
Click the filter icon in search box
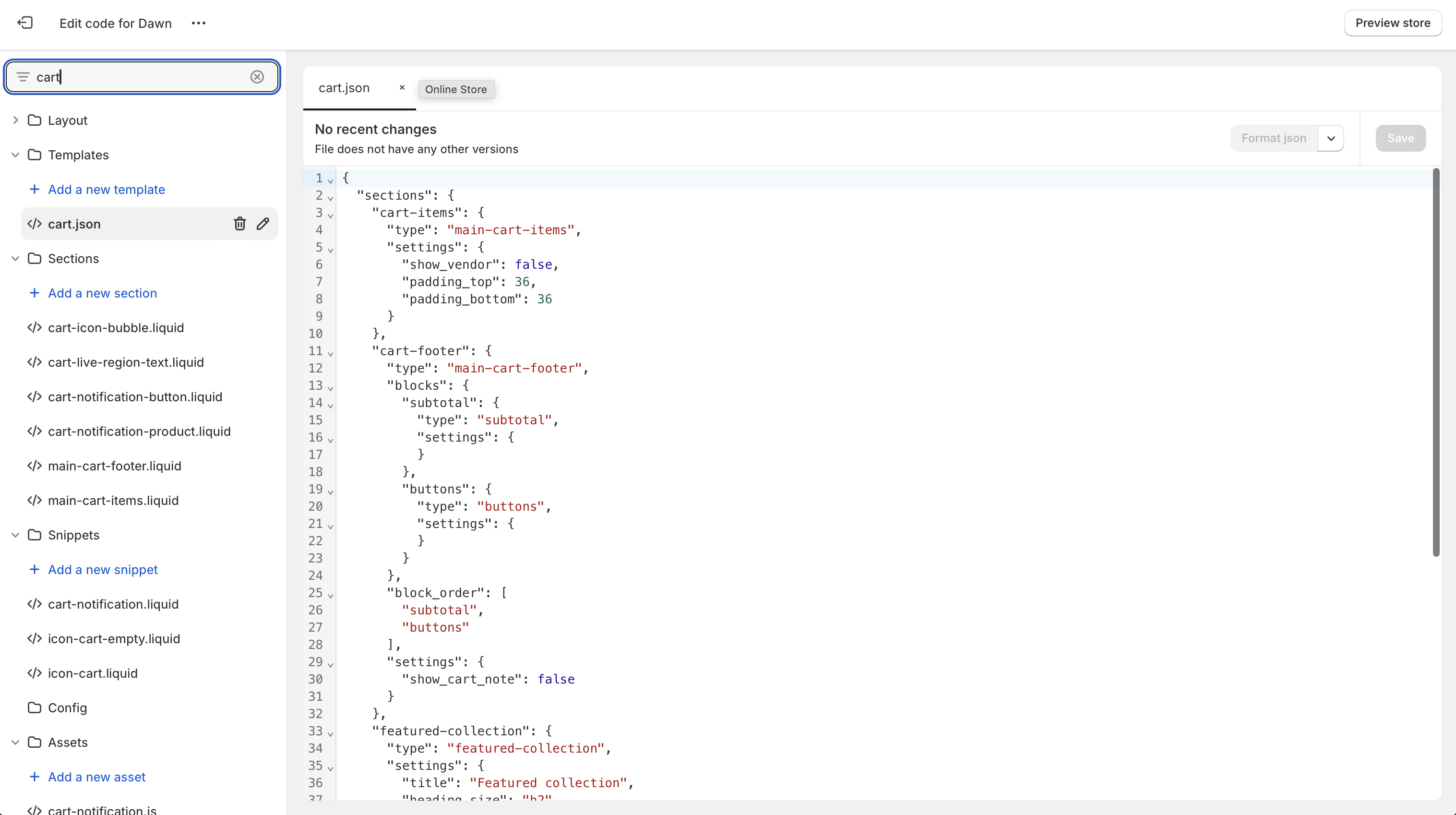point(23,77)
